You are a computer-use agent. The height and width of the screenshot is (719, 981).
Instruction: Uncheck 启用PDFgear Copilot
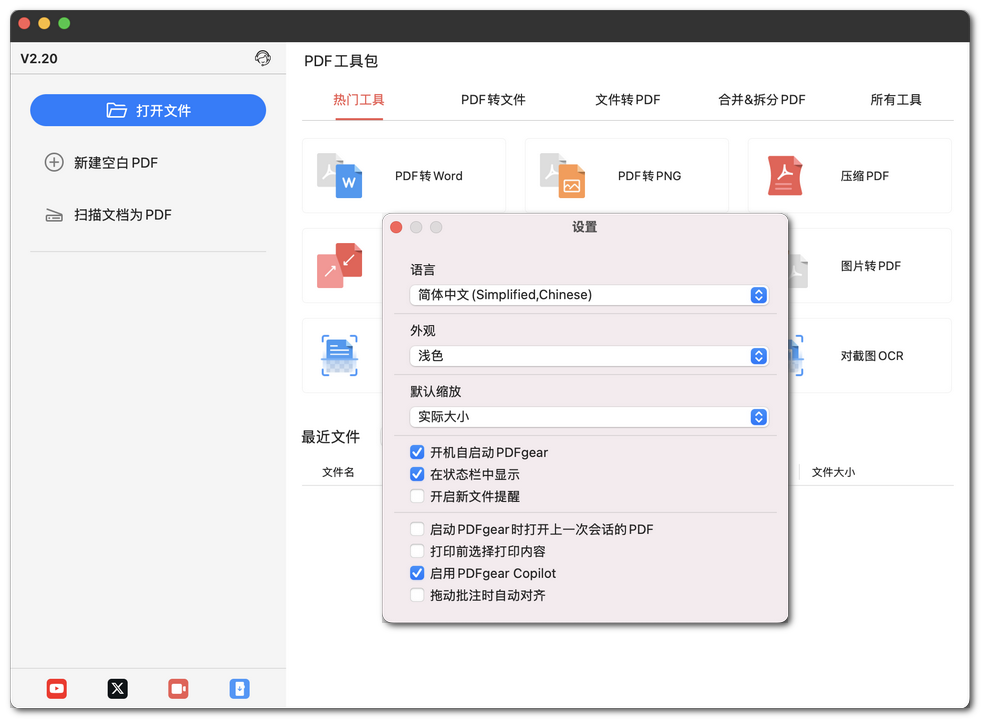coord(417,573)
